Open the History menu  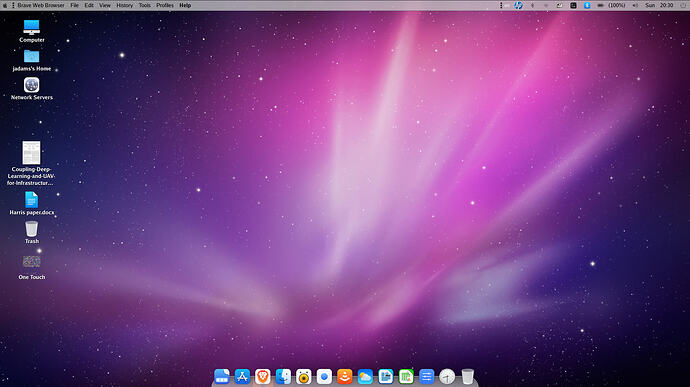pyautogui.click(x=125, y=5)
